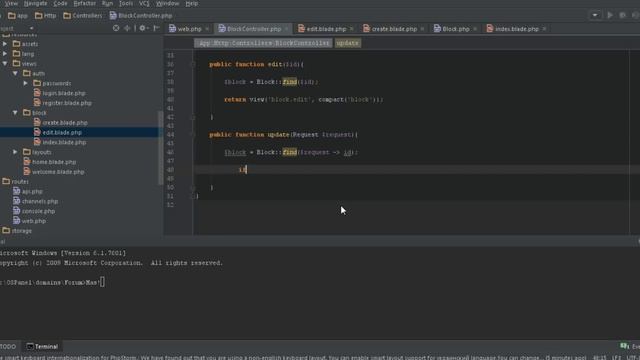Click the fold marker on line 44

[193, 134]
